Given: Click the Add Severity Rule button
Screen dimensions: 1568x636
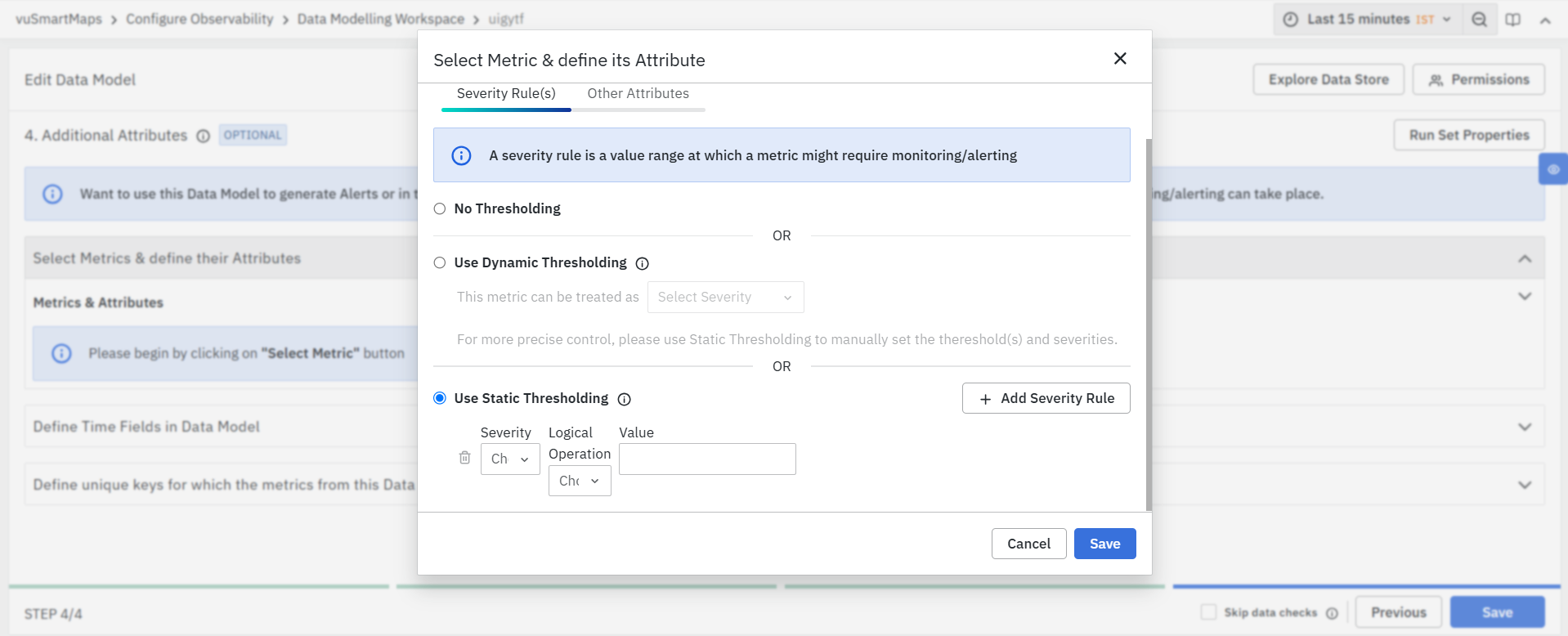Looking at the screenshot, I should (x=1046, y=398).
